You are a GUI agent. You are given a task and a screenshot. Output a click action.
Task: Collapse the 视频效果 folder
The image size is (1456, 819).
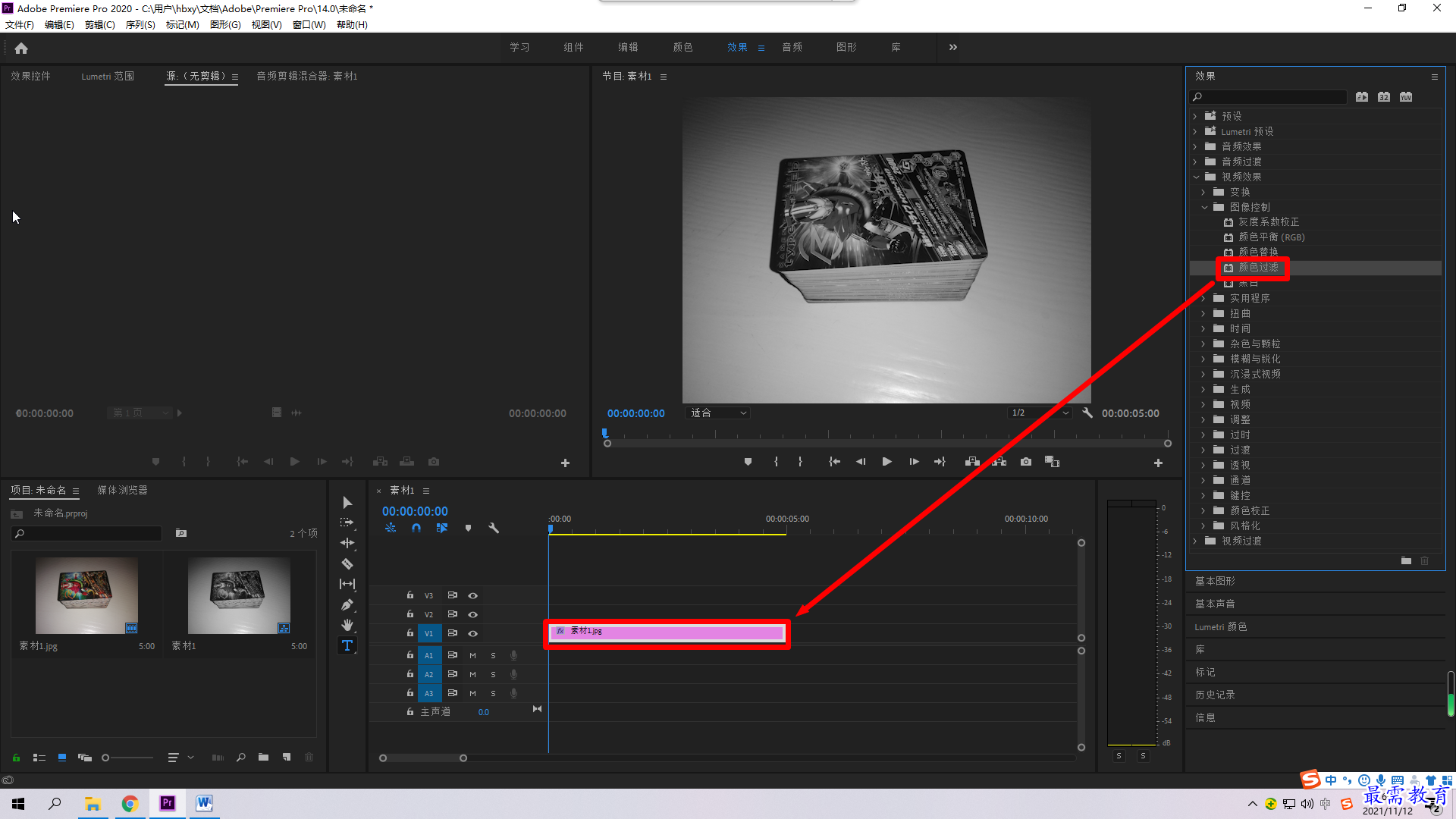tap(1196, 177)
